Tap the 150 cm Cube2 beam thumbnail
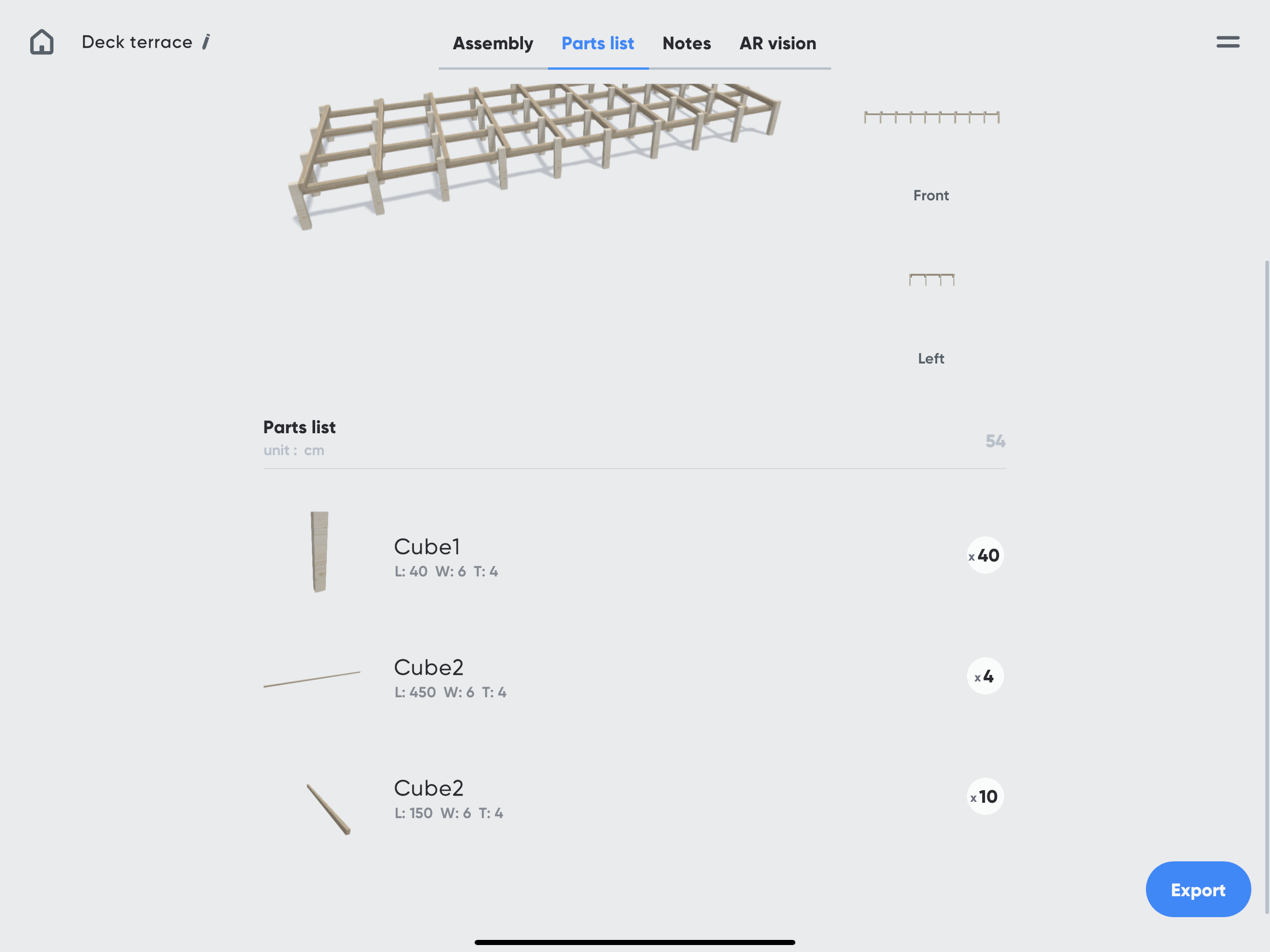 328,808
